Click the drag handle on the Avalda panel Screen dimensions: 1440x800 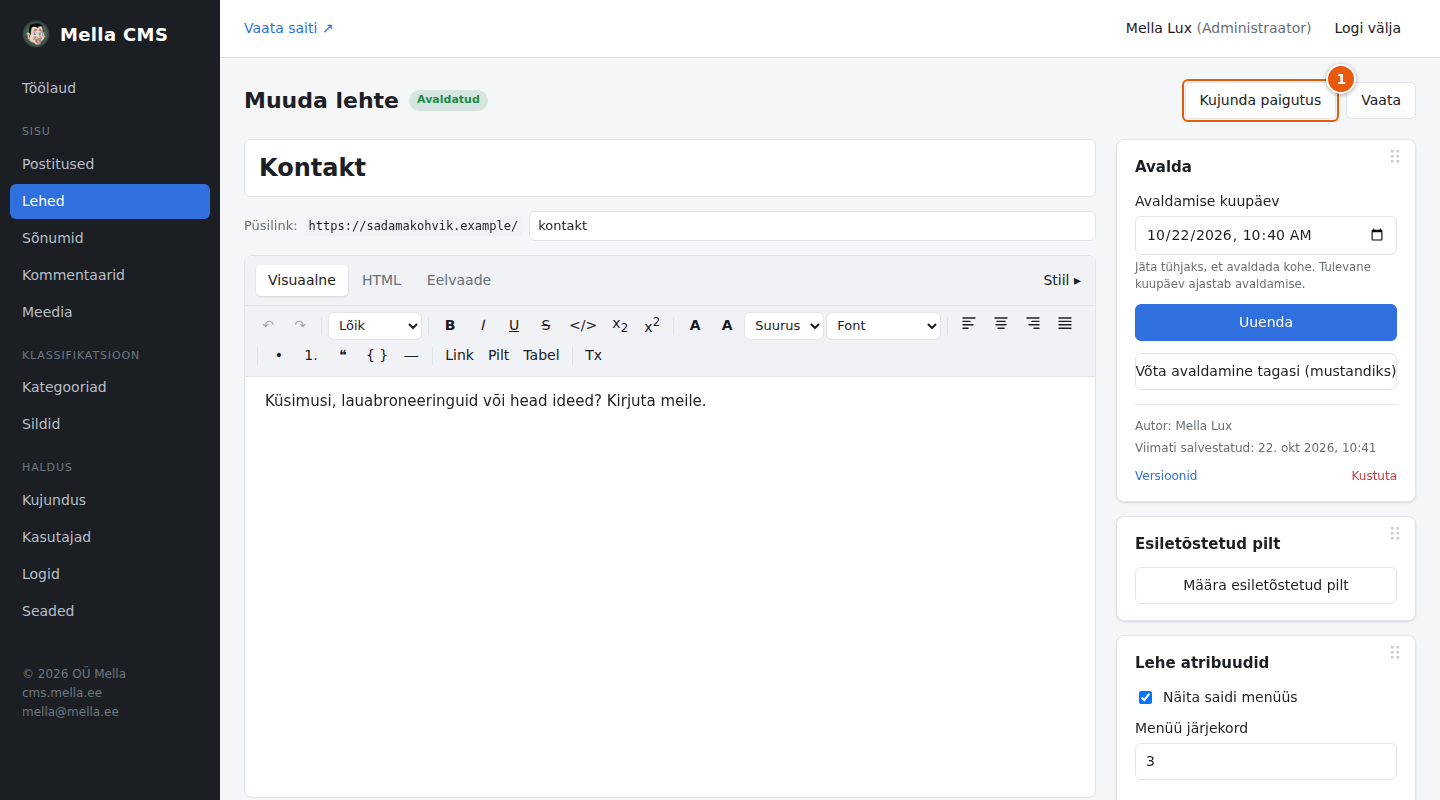[x=1395, y=156]
